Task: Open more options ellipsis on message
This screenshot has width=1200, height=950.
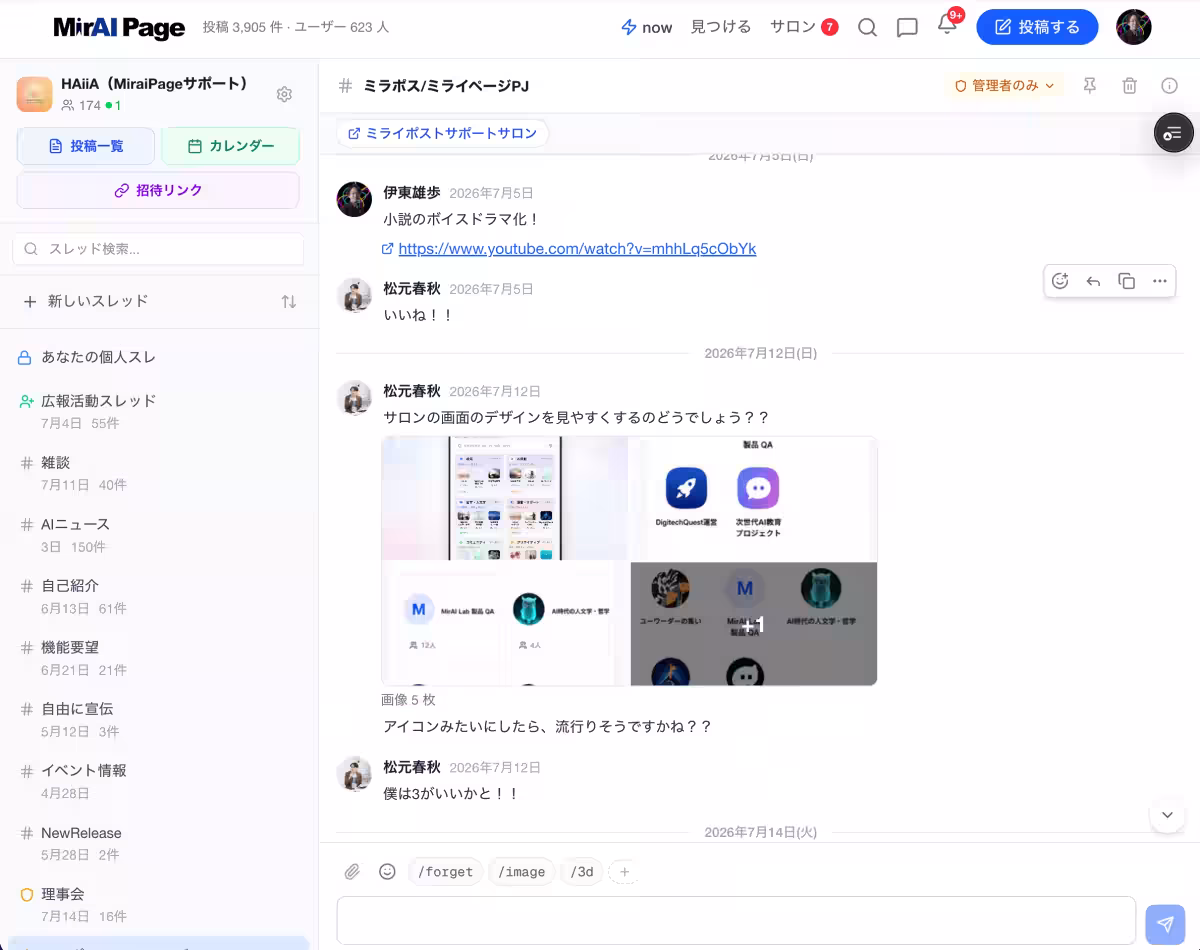Action: tap(1159, 281)
